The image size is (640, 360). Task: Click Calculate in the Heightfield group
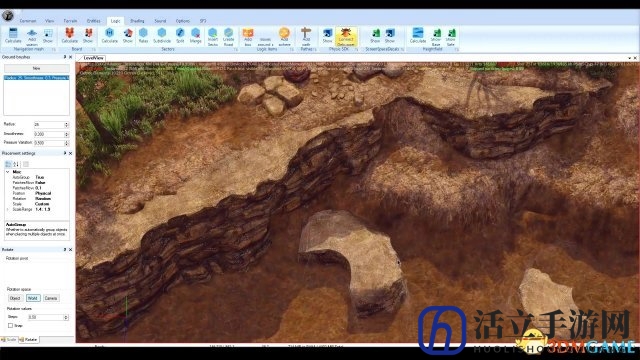click(418, 36)
